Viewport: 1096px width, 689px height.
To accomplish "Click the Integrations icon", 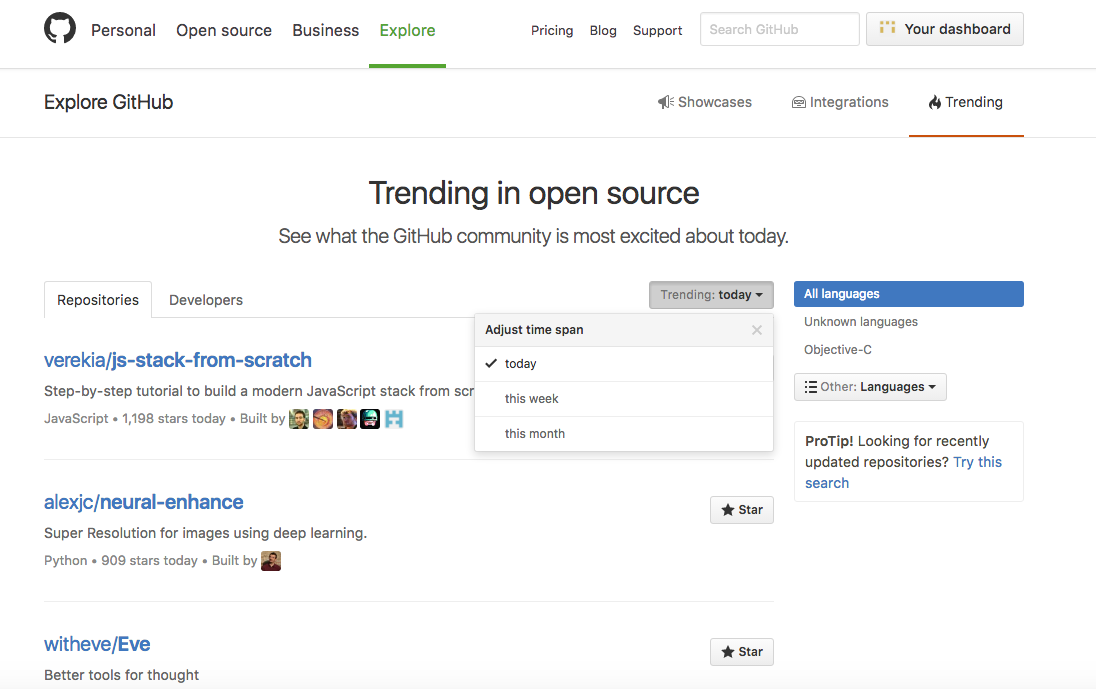I will 798,103.
